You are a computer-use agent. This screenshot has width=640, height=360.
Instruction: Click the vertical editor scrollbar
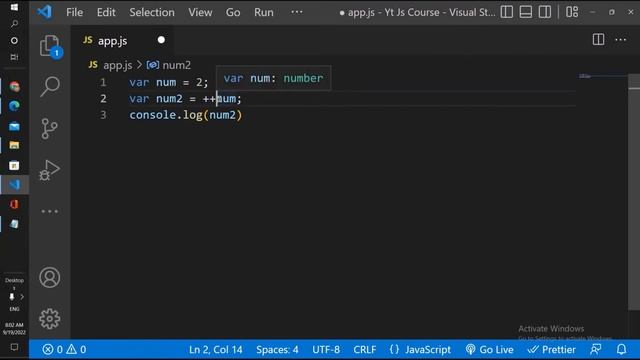pos(633,192)
